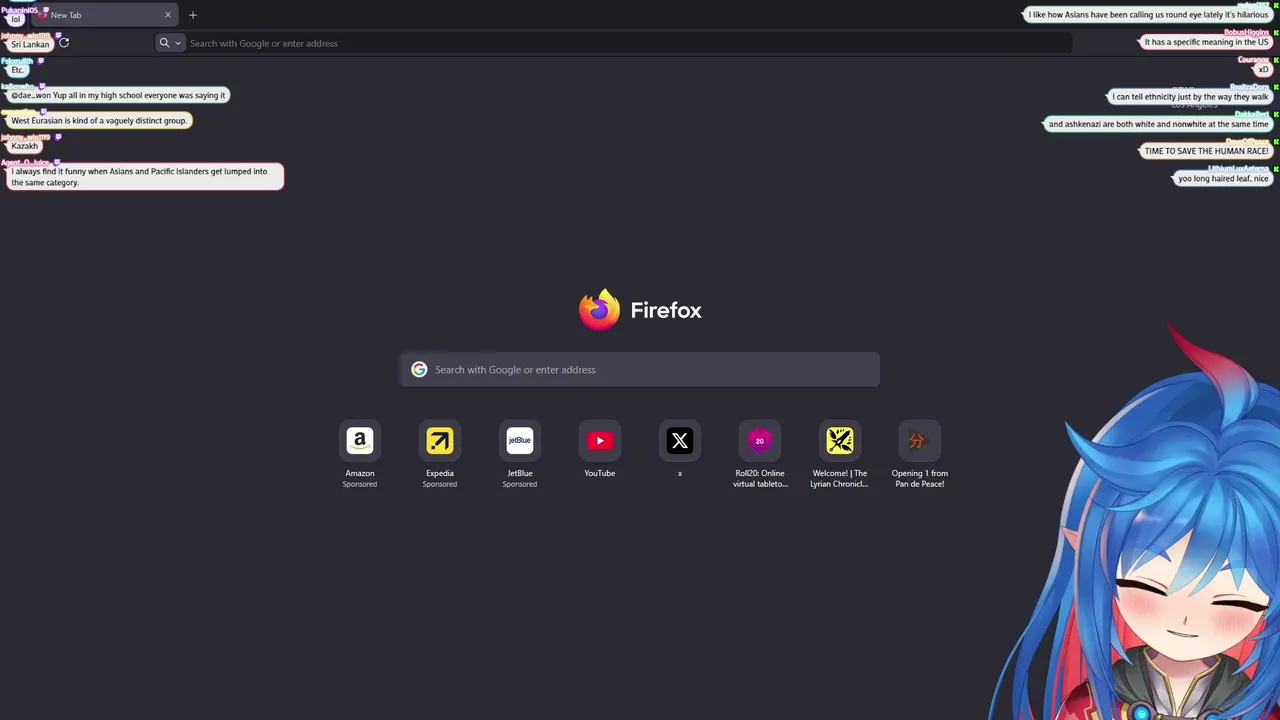1280x720 pixels.
Task: Focus the top address bar
Action: pyautogui.click(x=614, y=43)
